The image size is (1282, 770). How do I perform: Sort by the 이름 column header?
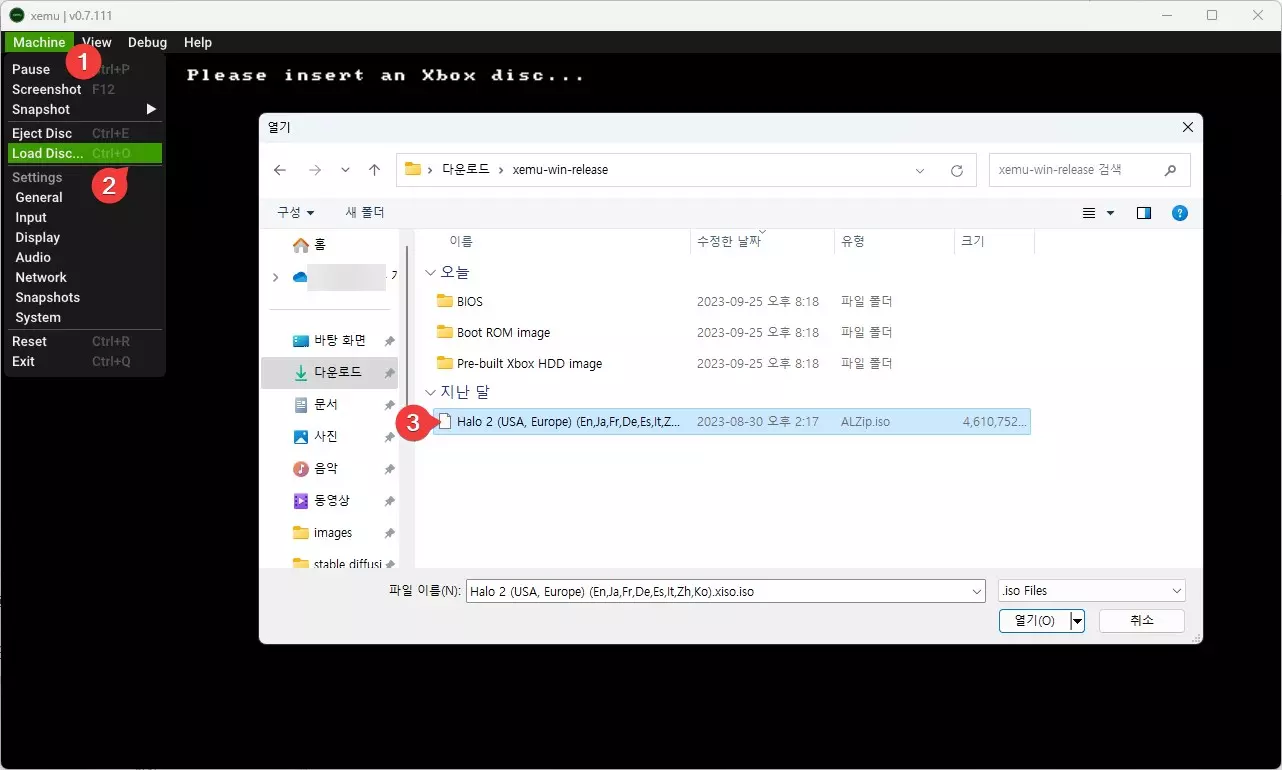(460, 241)
